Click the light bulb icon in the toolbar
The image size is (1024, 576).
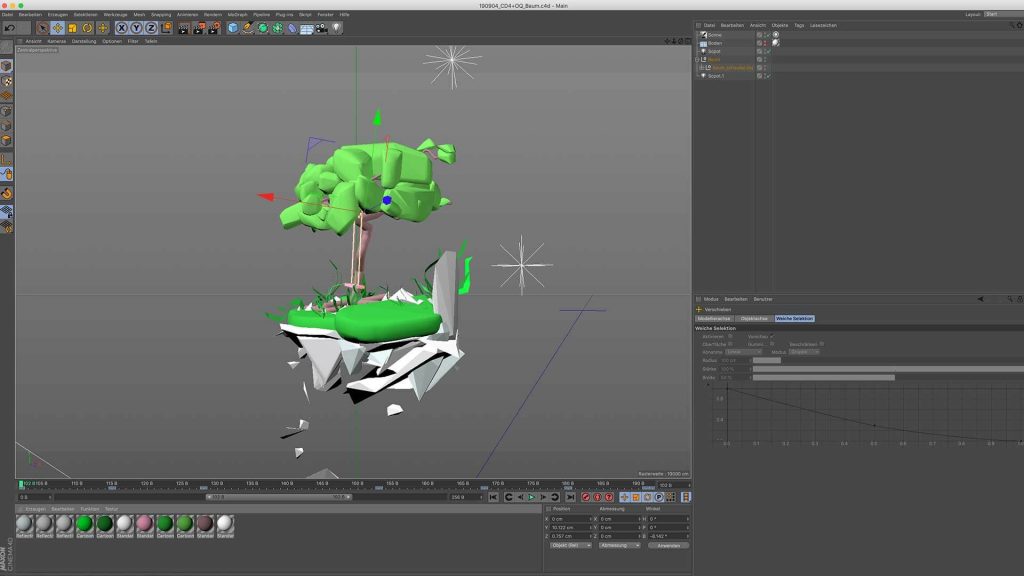(336, 30)
